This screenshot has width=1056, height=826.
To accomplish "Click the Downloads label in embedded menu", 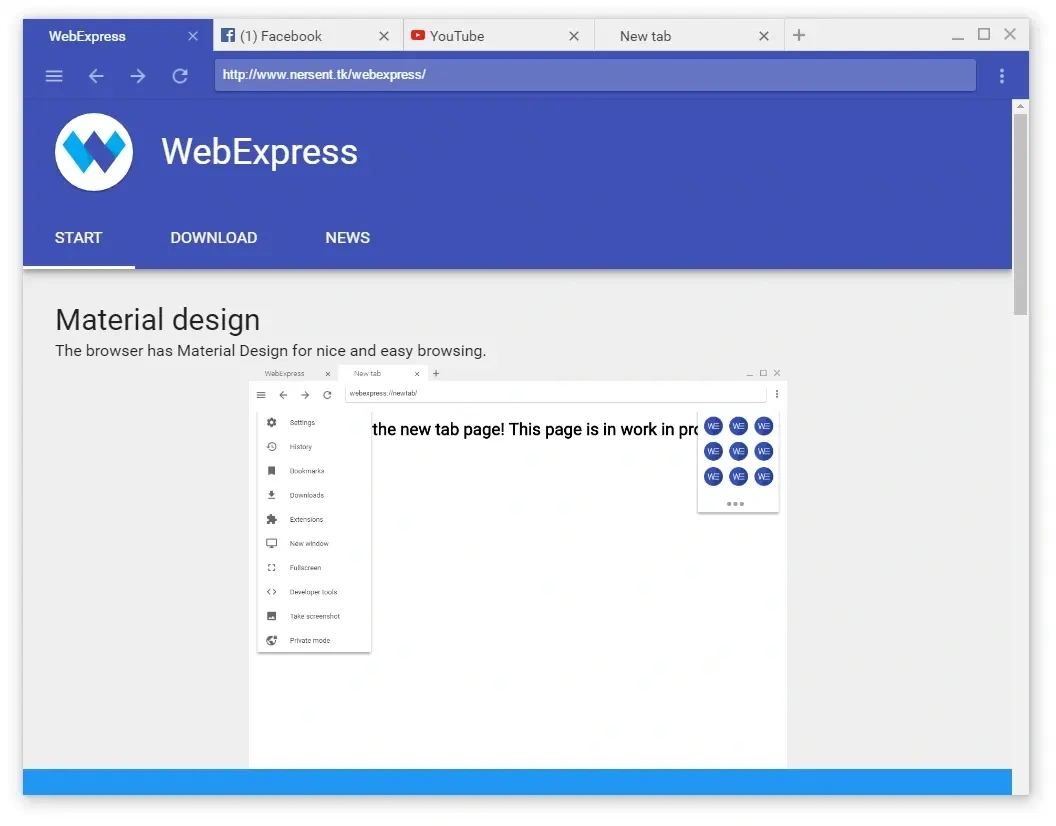I will 306,495.
